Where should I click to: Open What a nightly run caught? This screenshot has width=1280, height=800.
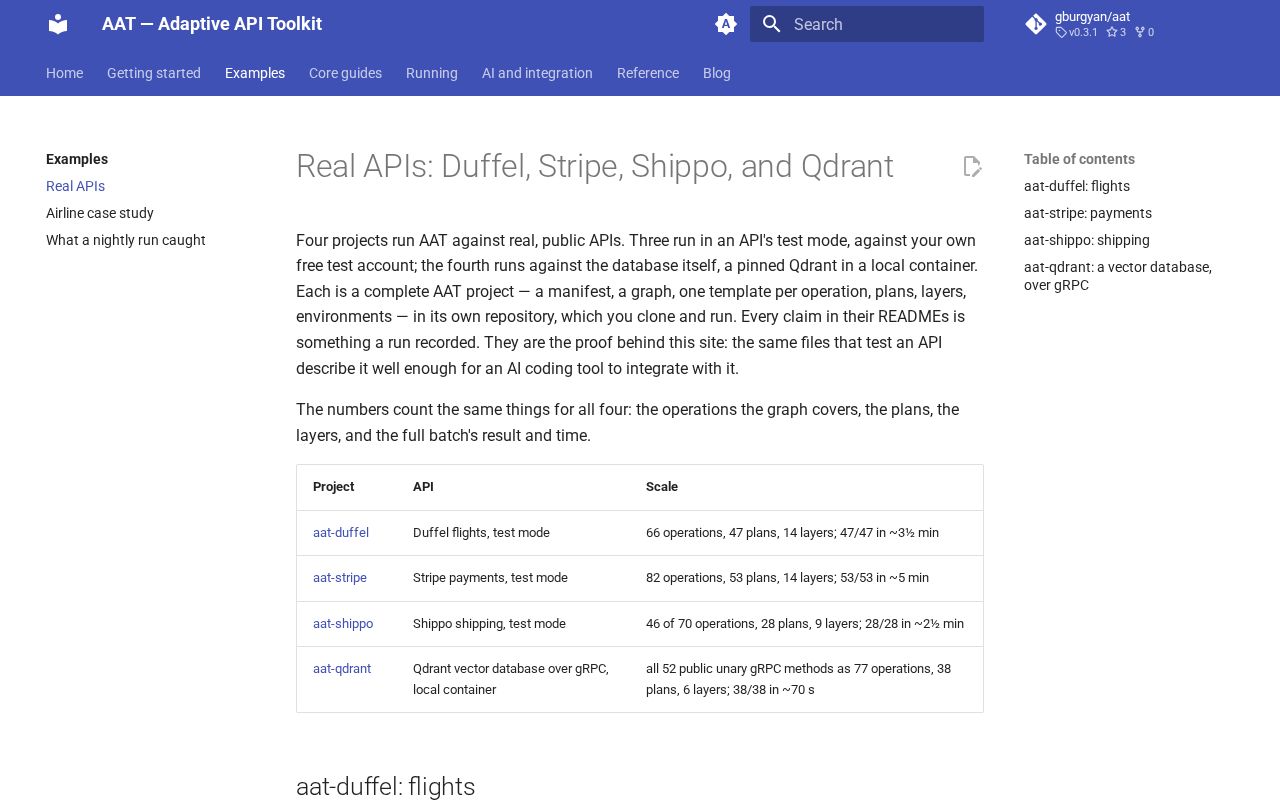pos(126,240)
